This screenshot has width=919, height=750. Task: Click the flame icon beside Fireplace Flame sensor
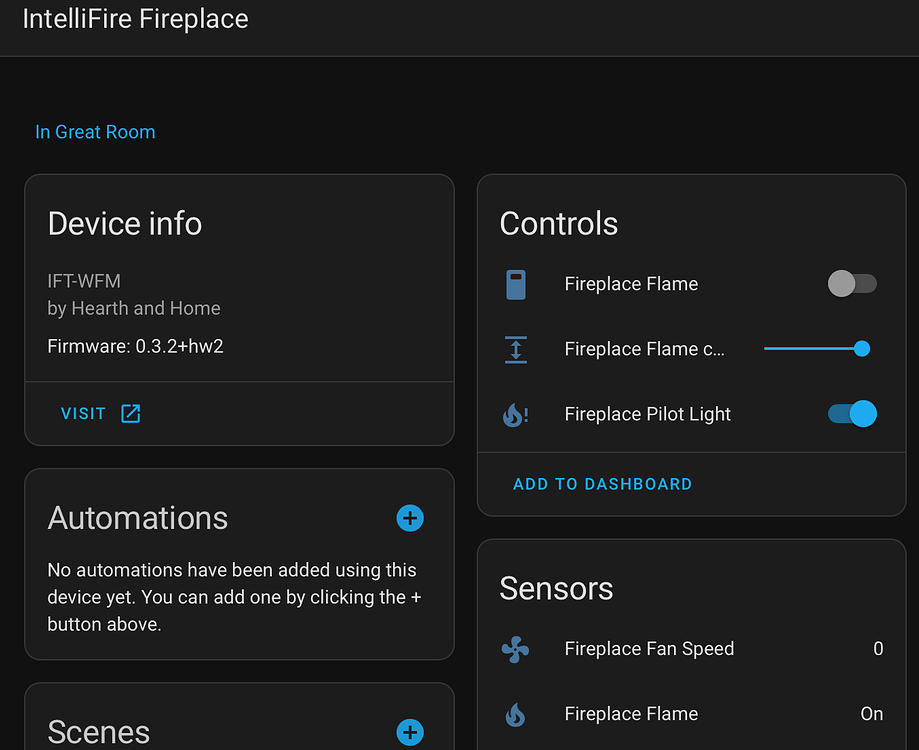click(515, 714)
